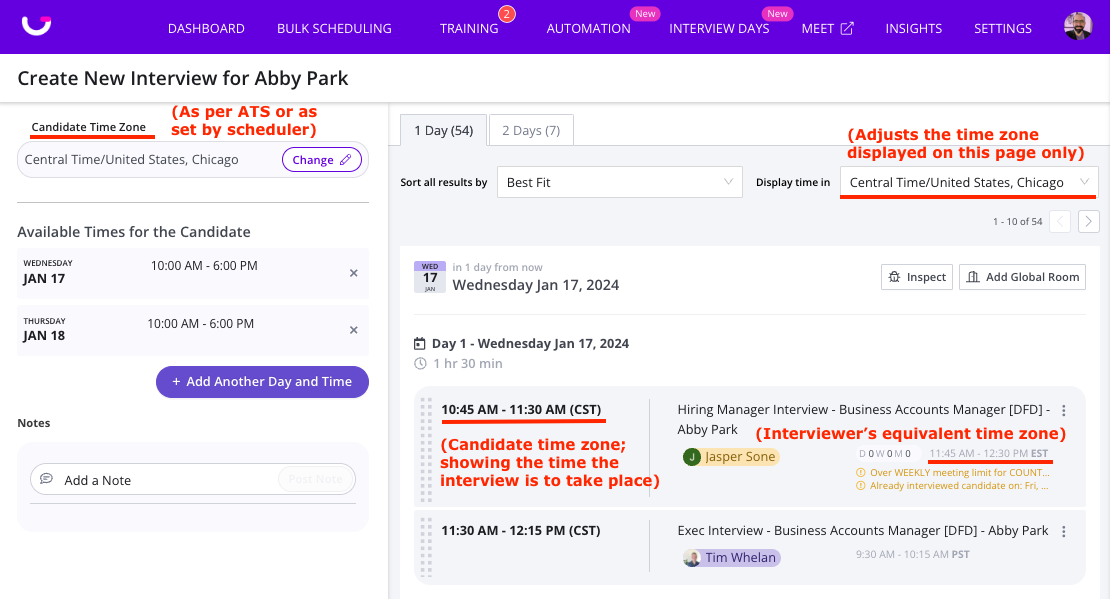Open options menu on Exec Interview
The width and height of the screenshot is (1110, 599).
(1063, 531)
